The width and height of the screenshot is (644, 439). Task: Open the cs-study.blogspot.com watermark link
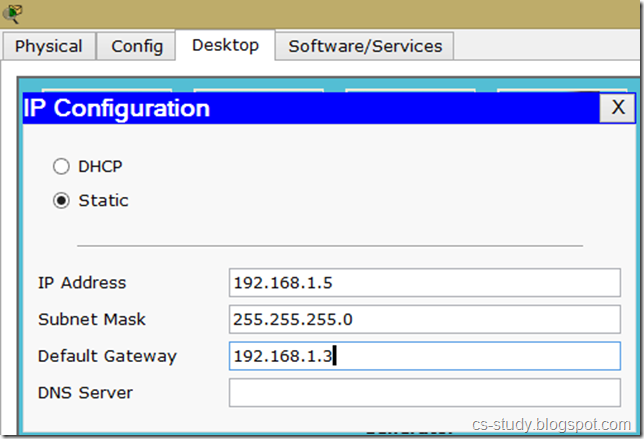click(551, 424)
